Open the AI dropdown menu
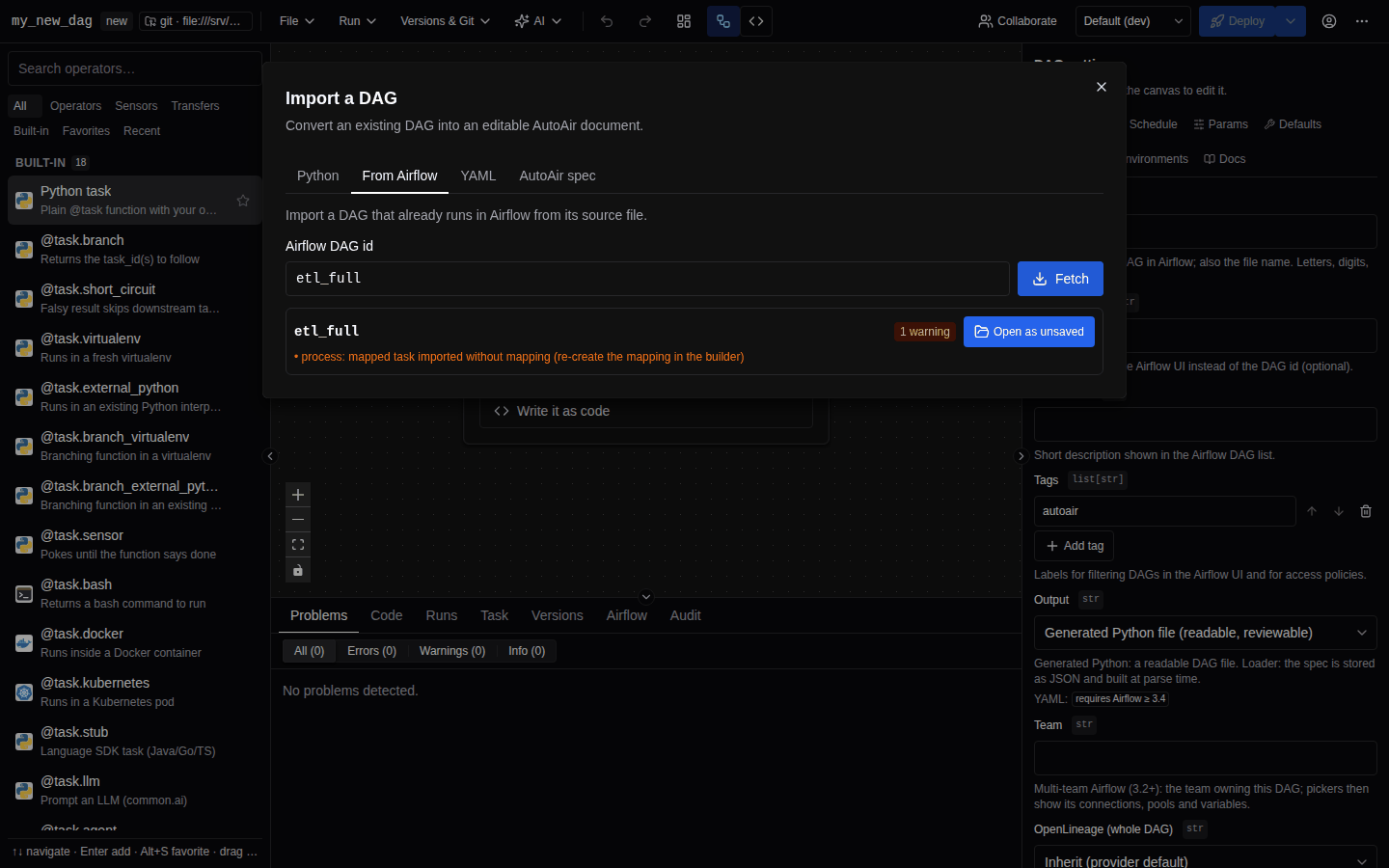 pos(538,21)
